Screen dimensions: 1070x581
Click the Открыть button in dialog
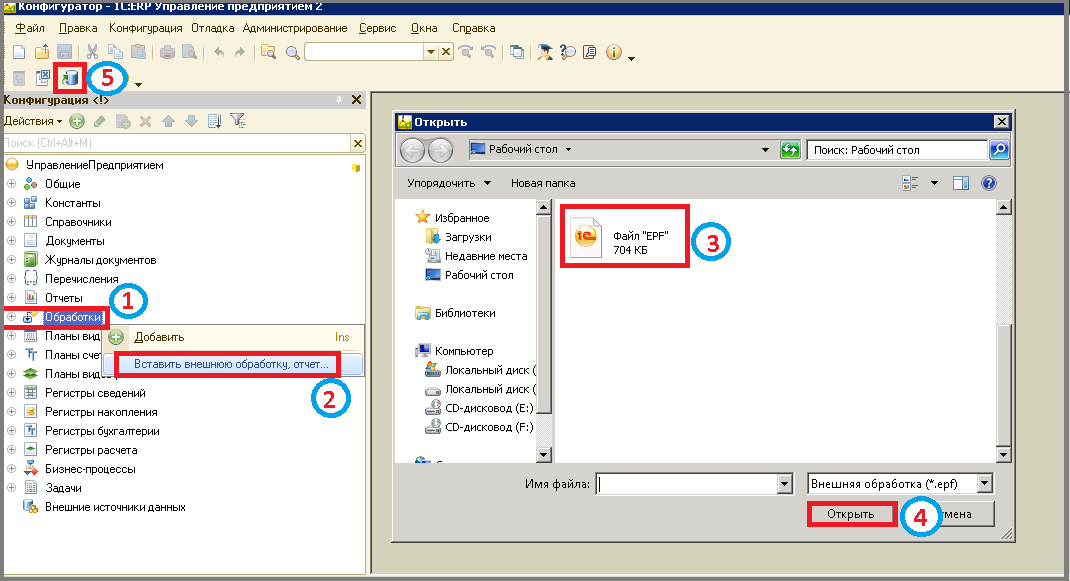pyautogui.click(x=851, y=514)
